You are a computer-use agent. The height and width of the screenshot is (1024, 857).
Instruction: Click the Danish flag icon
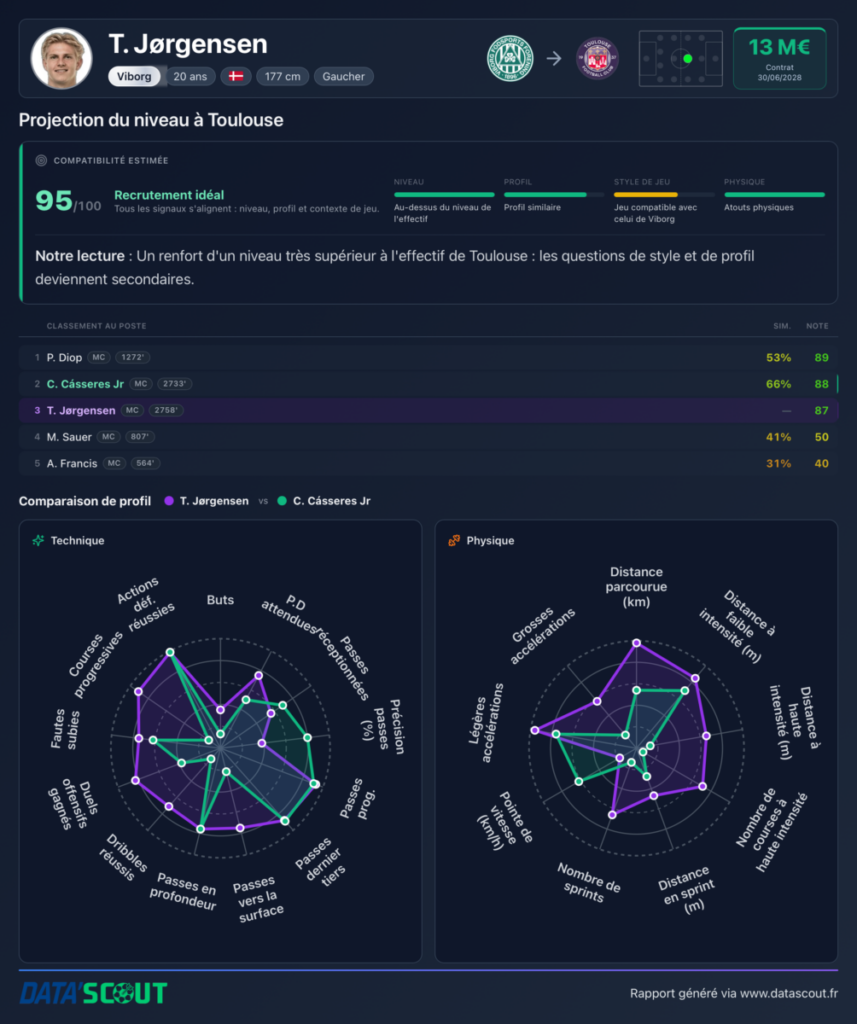pos(236,76)
